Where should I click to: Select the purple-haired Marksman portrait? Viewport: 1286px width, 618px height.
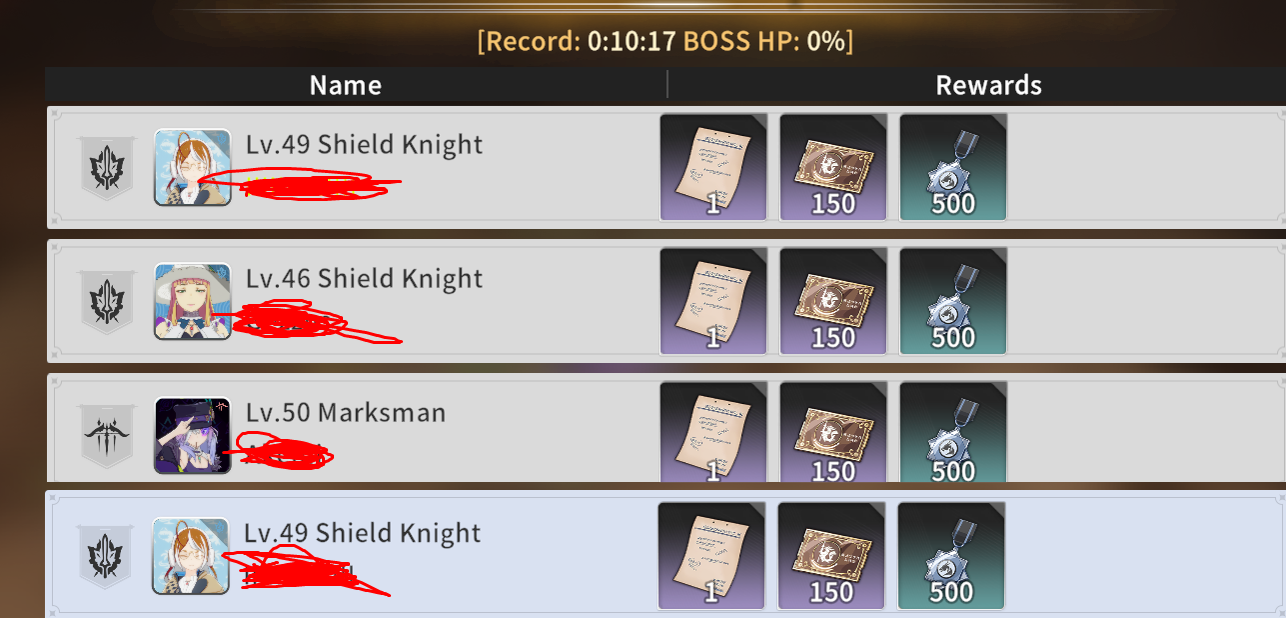pos(193,435)
